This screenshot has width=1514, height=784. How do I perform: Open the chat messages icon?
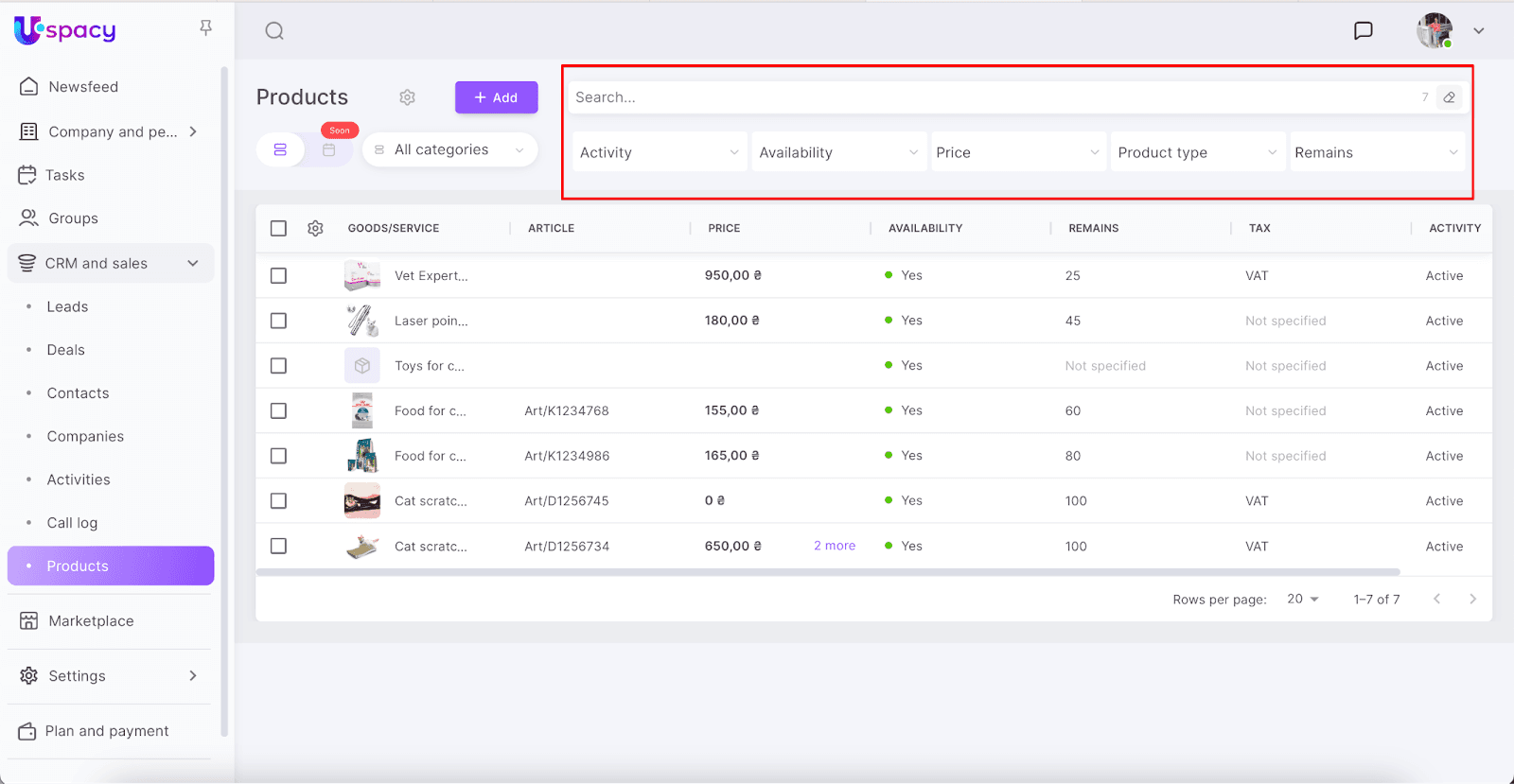pos(1363,31)
